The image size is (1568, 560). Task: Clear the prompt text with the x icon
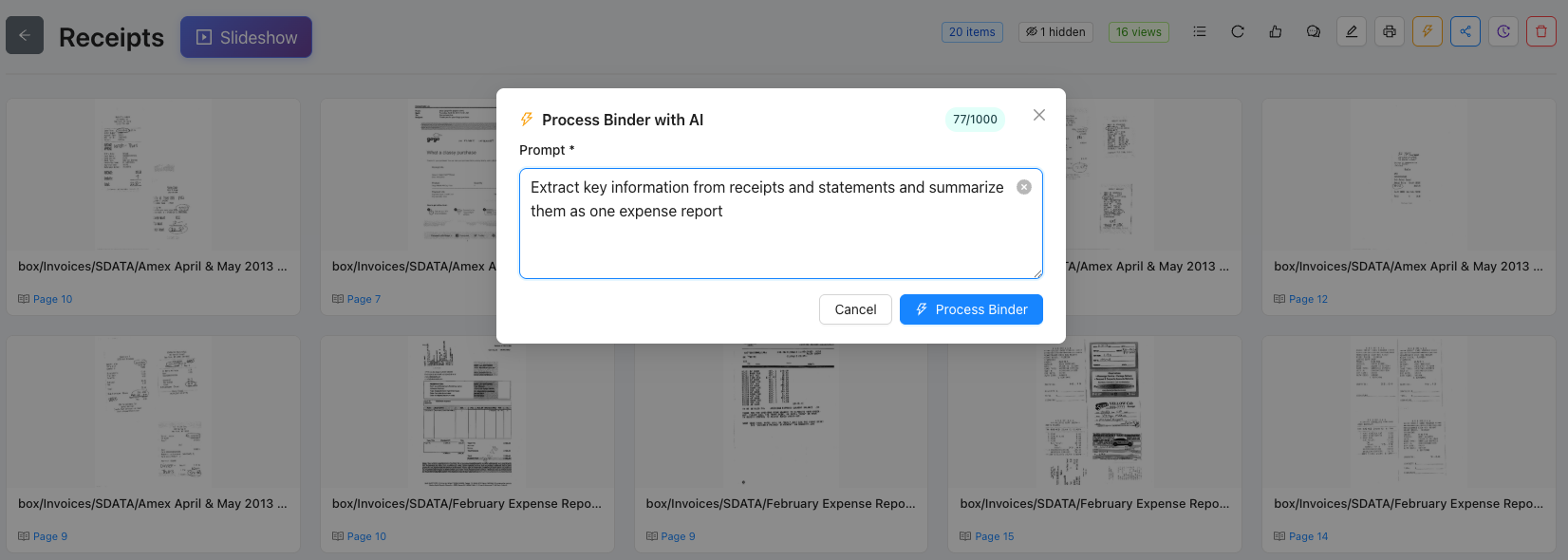click(1024, 187)
